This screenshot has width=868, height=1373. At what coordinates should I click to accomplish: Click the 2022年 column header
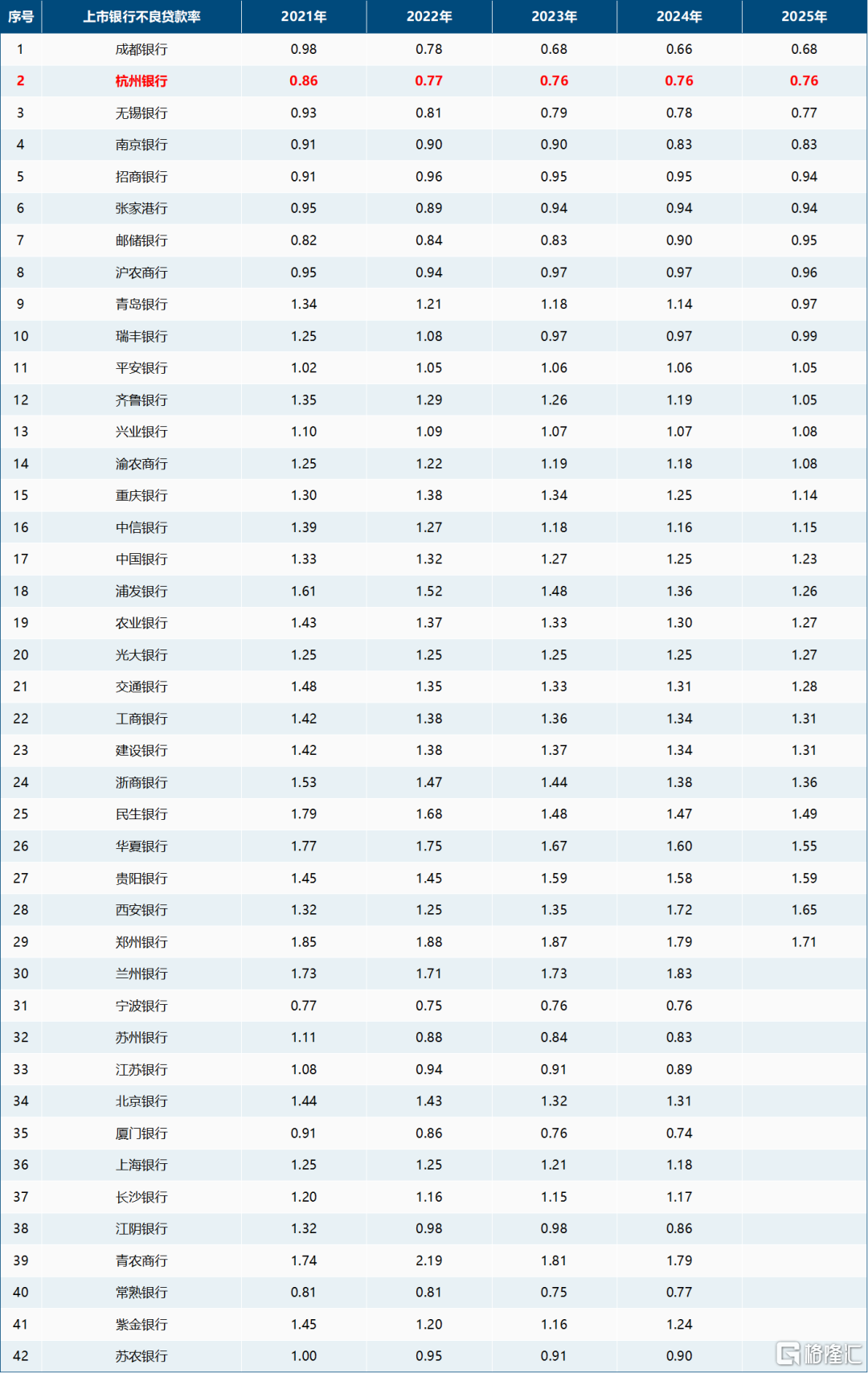[429, 17]
